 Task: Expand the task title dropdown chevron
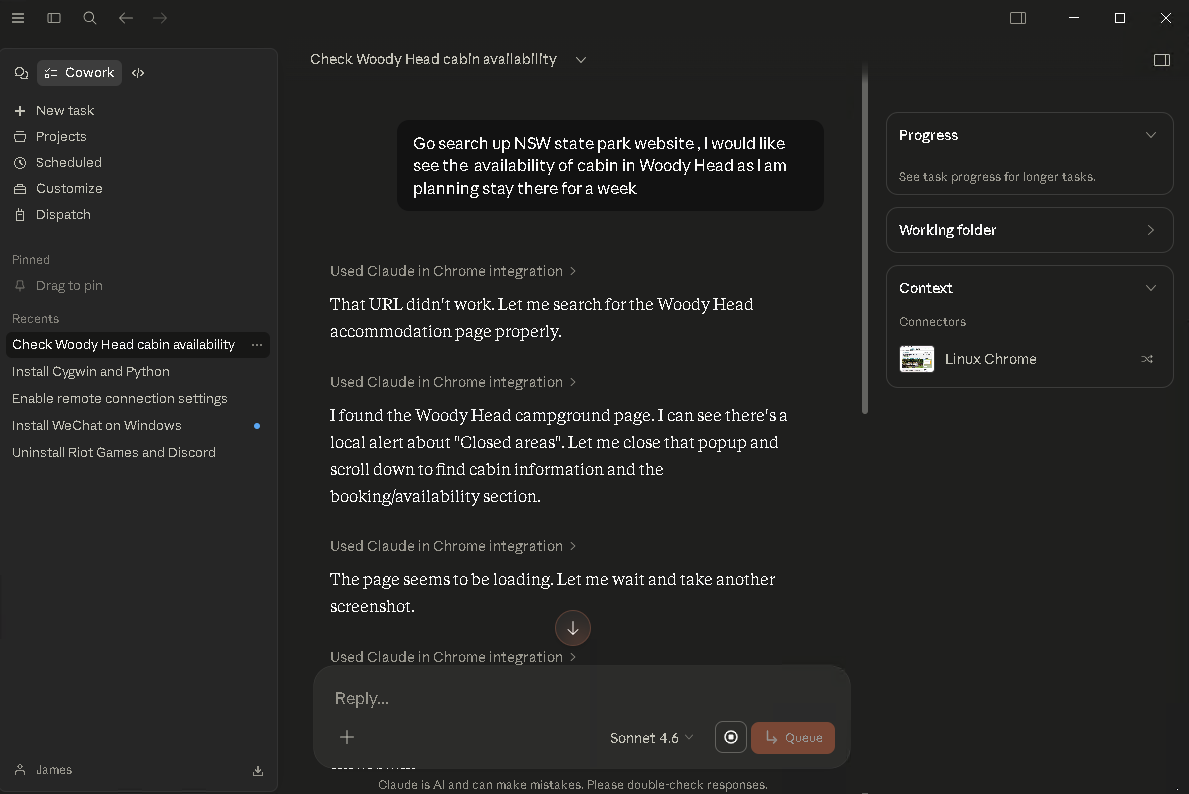click(x=581, y=60)
